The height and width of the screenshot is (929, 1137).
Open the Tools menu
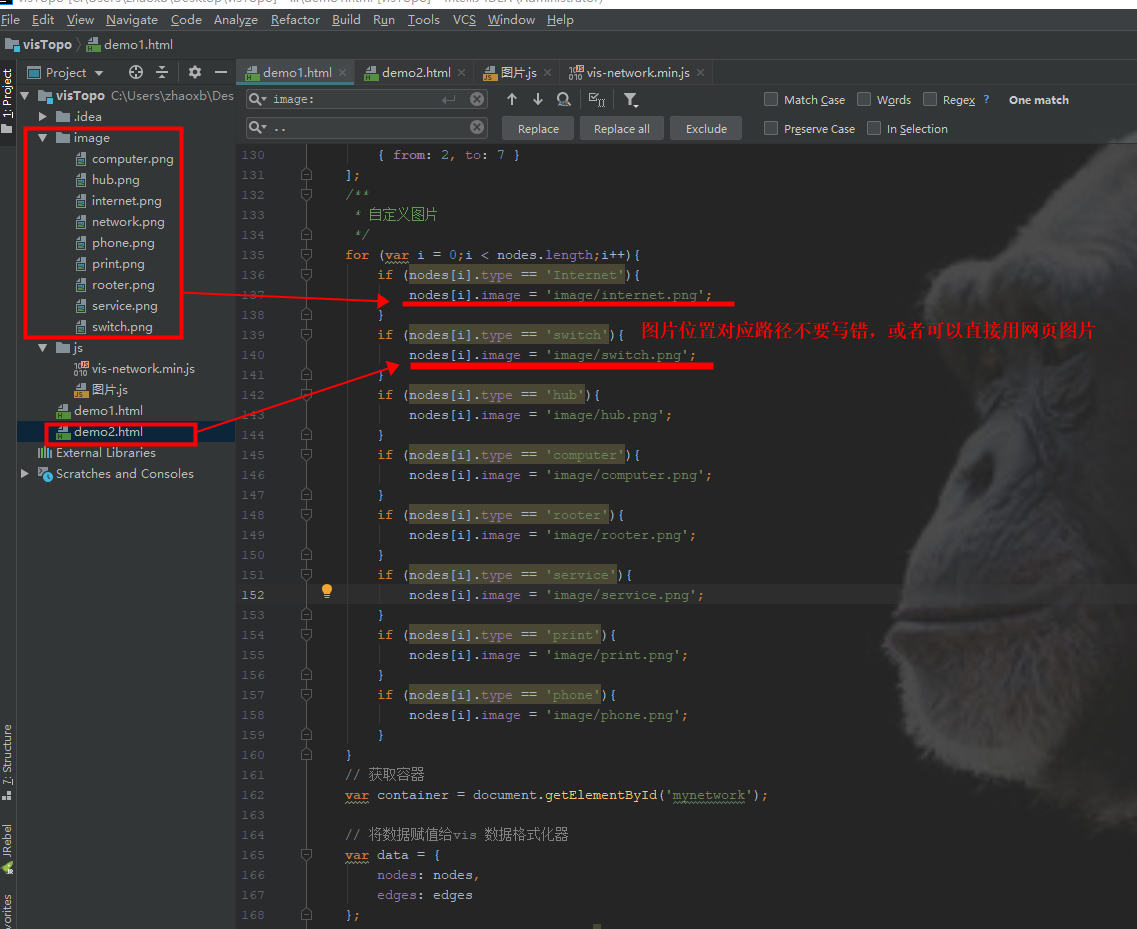(423, 20)
